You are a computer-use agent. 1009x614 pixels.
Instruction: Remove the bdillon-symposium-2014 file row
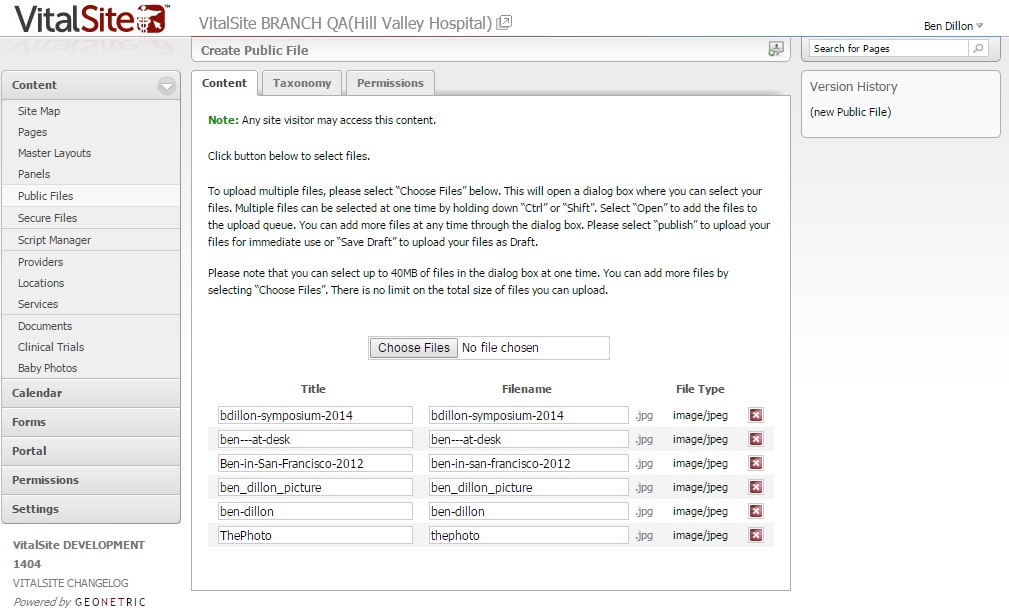tap(756, 415)
